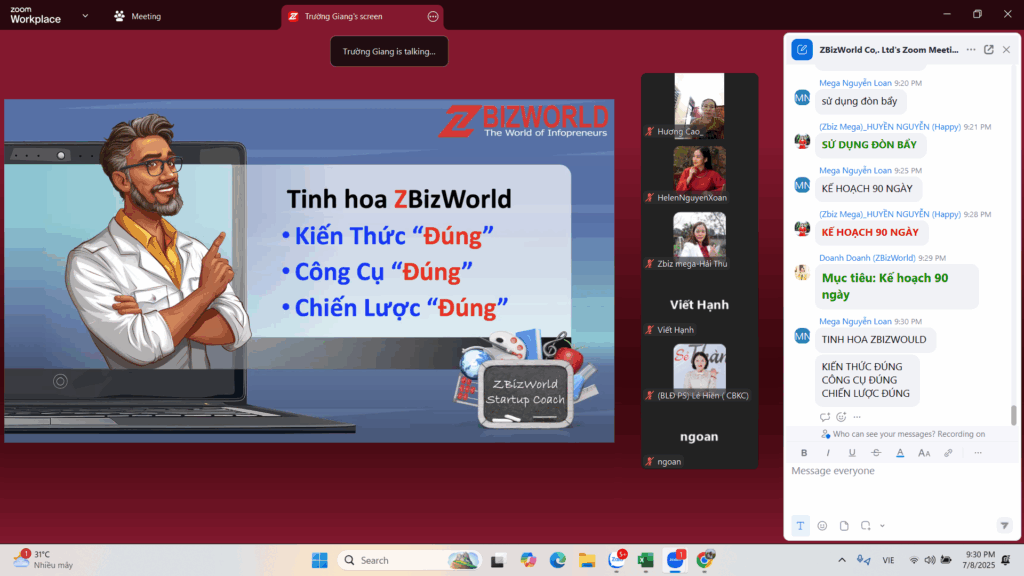Toggle the text formatting toolbar (T button)
This screenshot has width=1024, height=576.
tap(800, 526)
